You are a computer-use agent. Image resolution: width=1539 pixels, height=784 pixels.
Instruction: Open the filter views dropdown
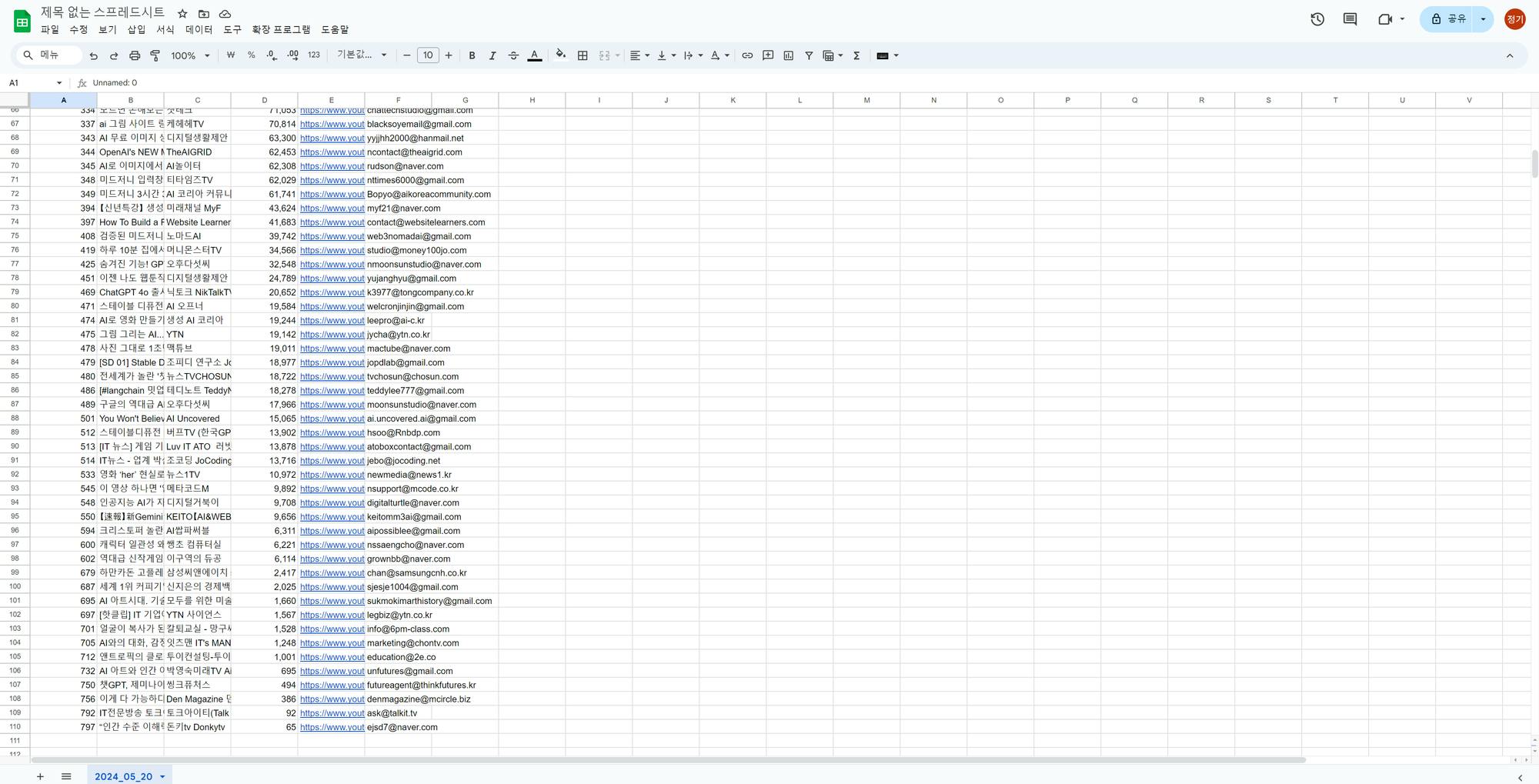(833, 55)
